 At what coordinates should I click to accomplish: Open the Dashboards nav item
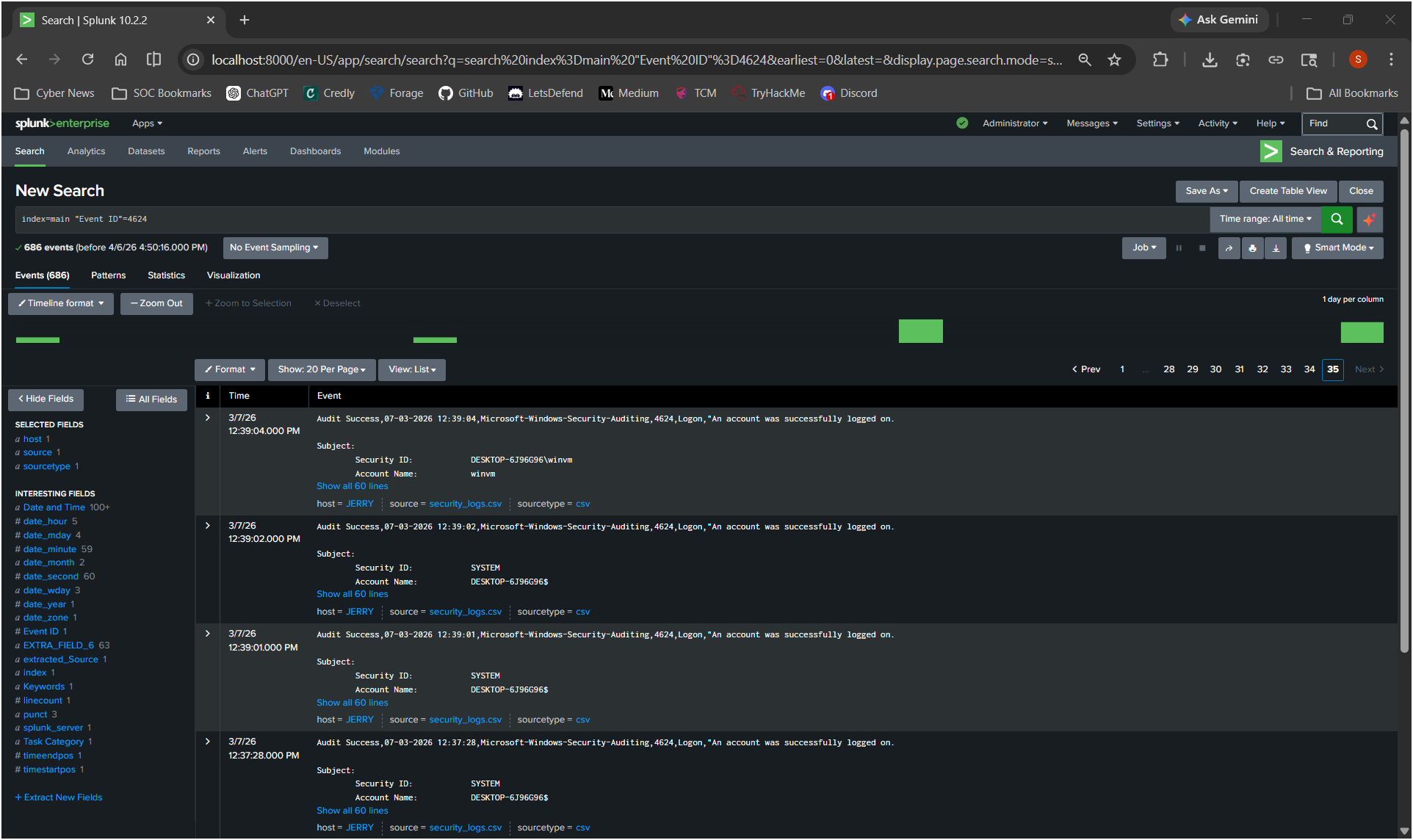click(315, 151)
